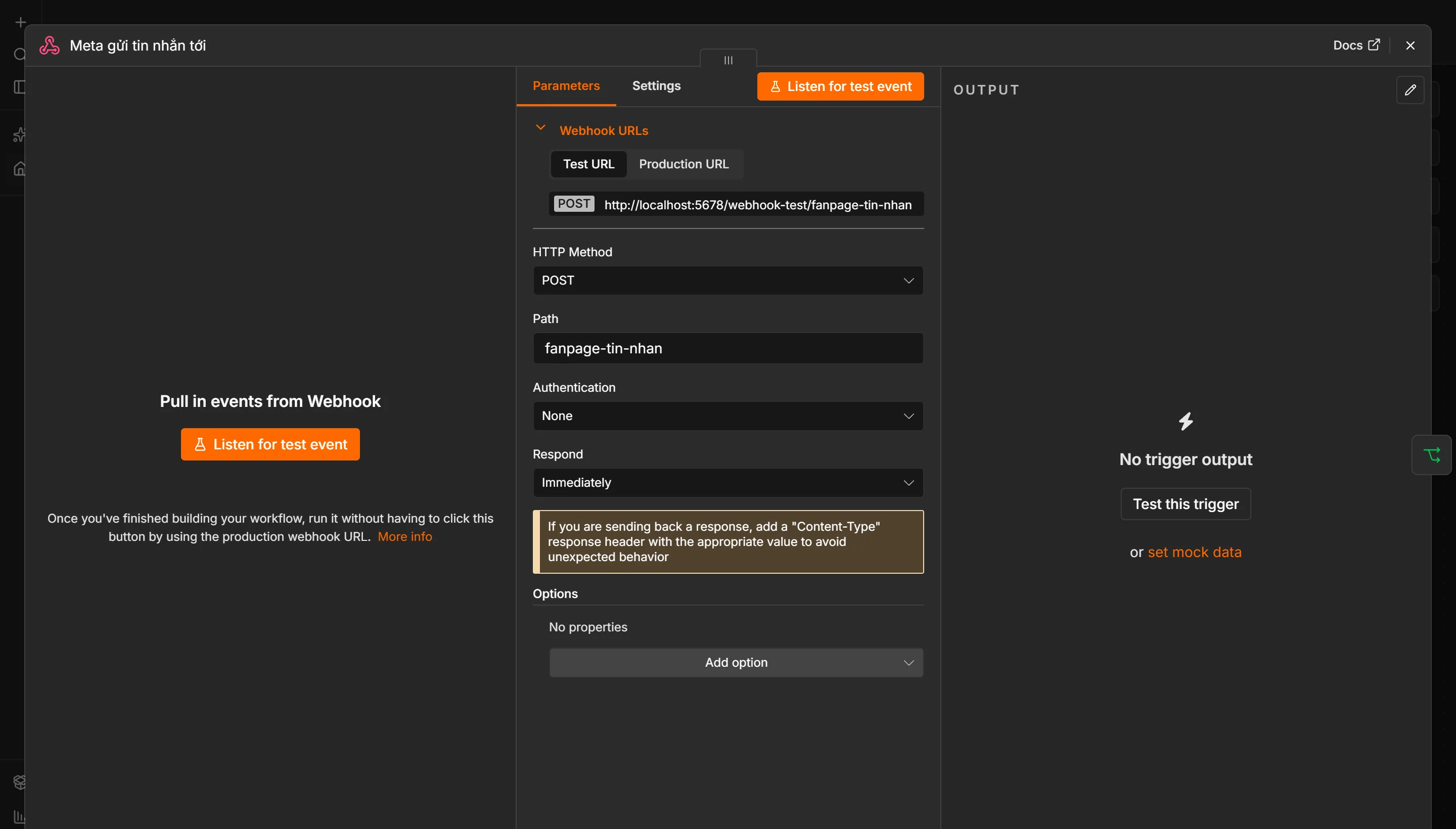Click the edit output pencil icon
1456x829 pixels.
pyautogui.click(x=1410, y=90)
